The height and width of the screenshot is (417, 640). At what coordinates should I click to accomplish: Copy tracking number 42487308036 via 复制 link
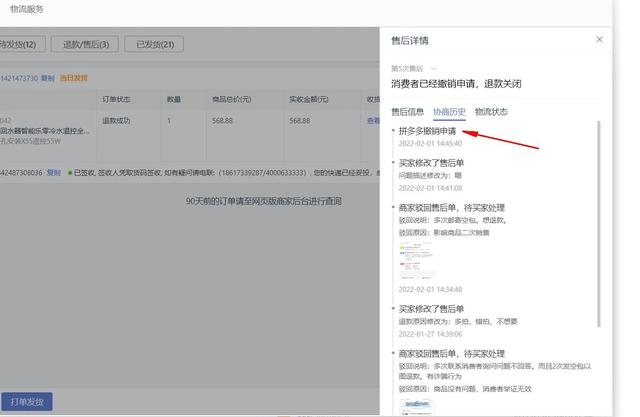pyautogui.click(x=53, y=173)
